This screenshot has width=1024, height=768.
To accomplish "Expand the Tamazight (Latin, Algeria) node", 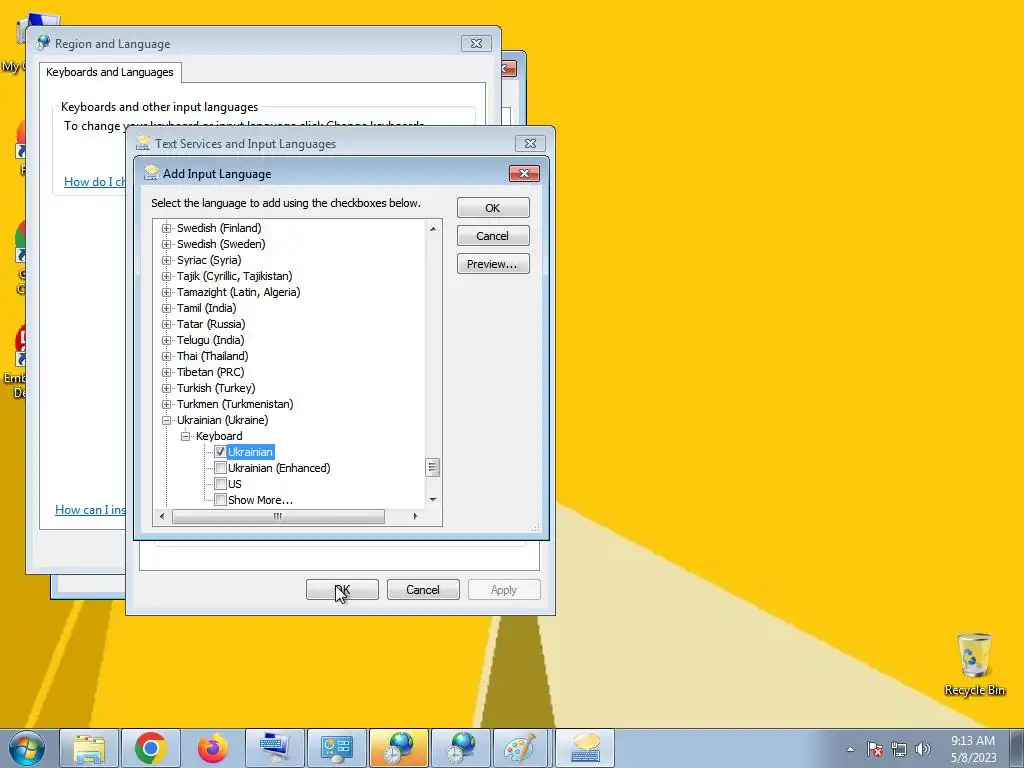I will (x=167, y=292).
